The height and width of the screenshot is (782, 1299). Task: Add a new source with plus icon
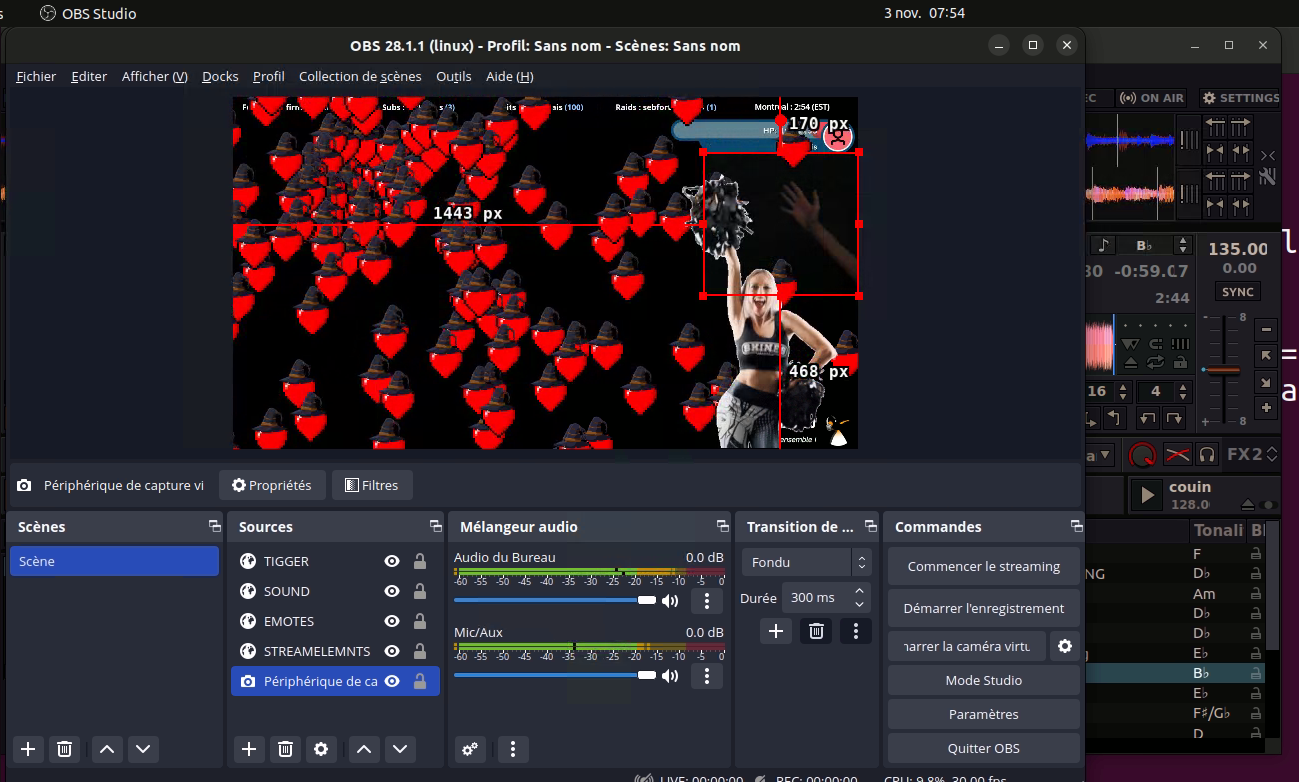coord(249,748)
